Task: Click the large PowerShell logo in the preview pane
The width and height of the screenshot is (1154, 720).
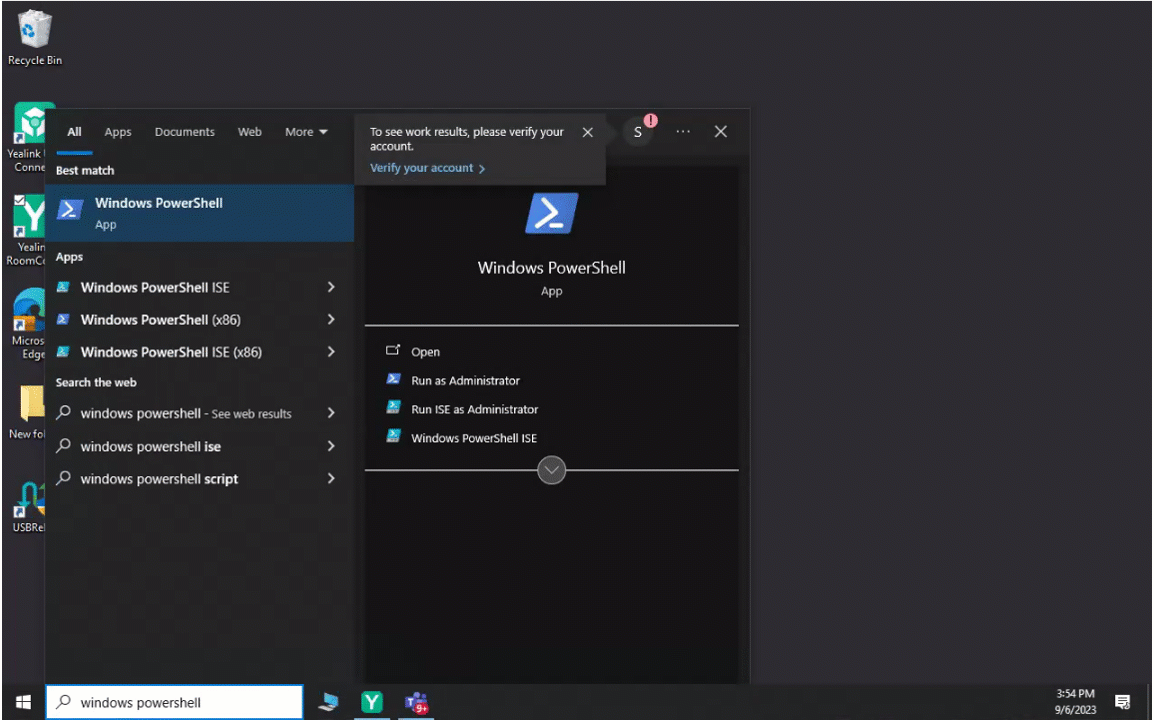Action: click(551, 213)
